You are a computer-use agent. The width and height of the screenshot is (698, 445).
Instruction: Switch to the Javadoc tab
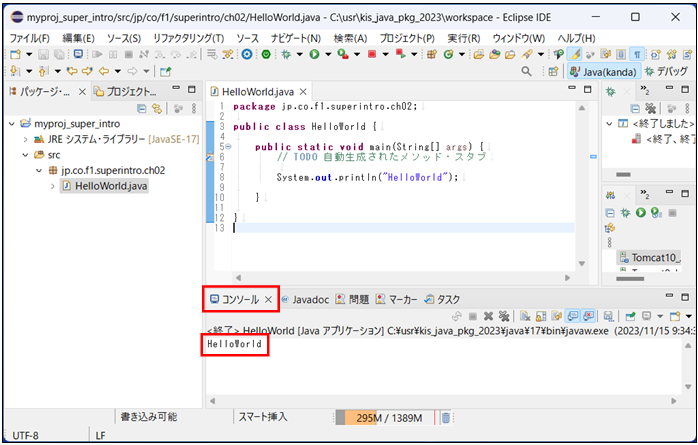click(305, 299)
